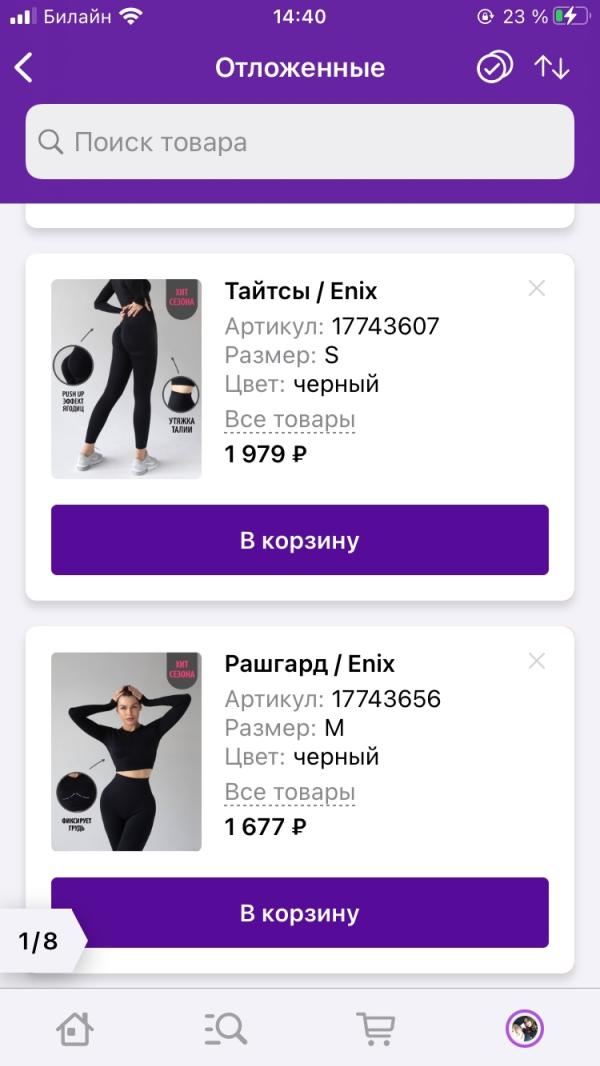This screenshot has width=600, height=1066.
Task: Remove Тайтсы / Enix from saved items
Action: point(537,289)
